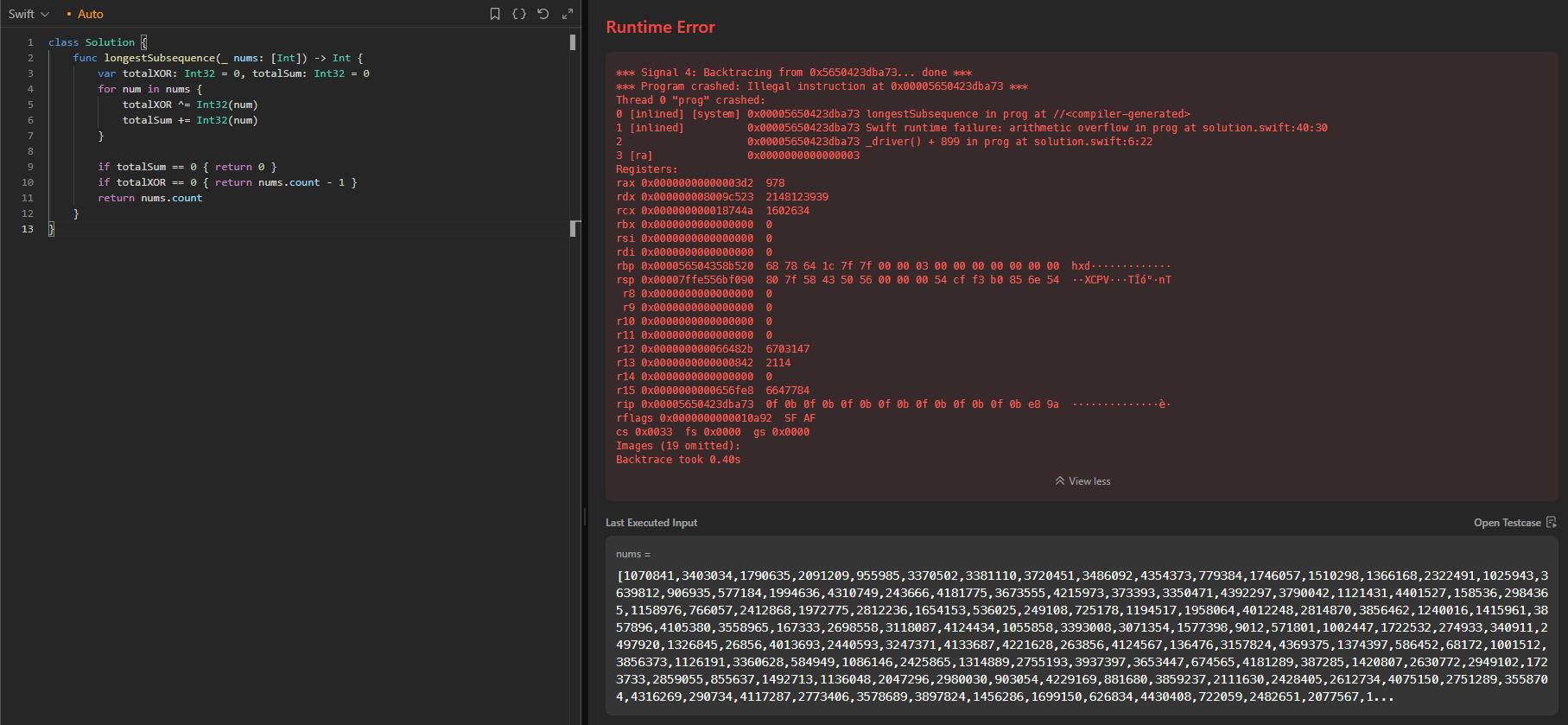The height and width of the screenshot is (725, 1568).
Task: Click the Open Testcase icon
Action: (x=1552, y=523)
